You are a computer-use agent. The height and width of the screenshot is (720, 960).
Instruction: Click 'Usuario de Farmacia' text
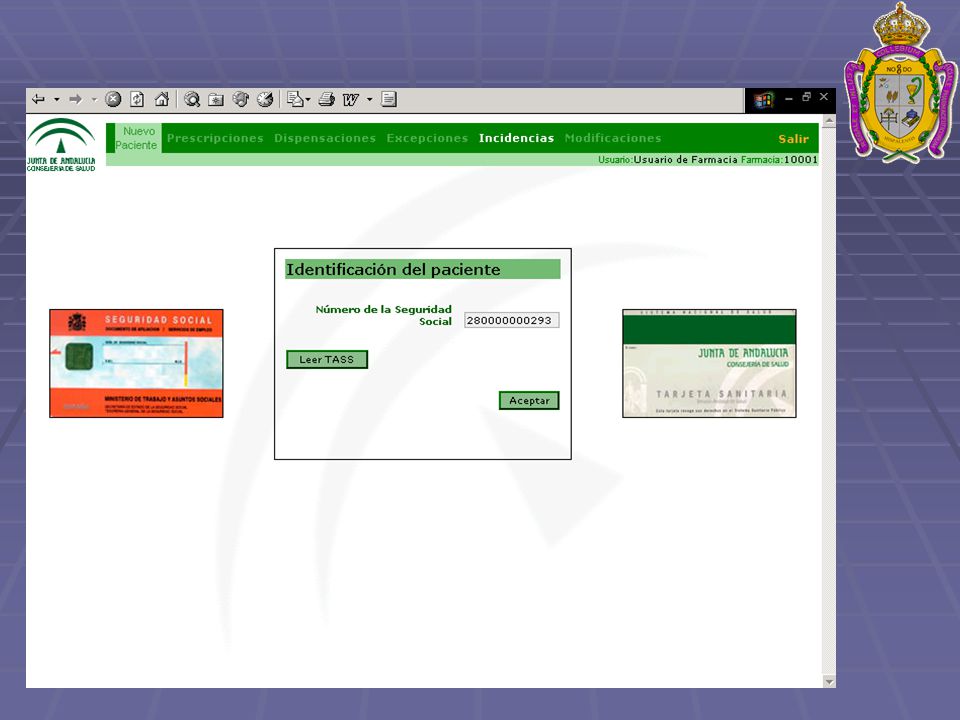[x=685, y=160]
